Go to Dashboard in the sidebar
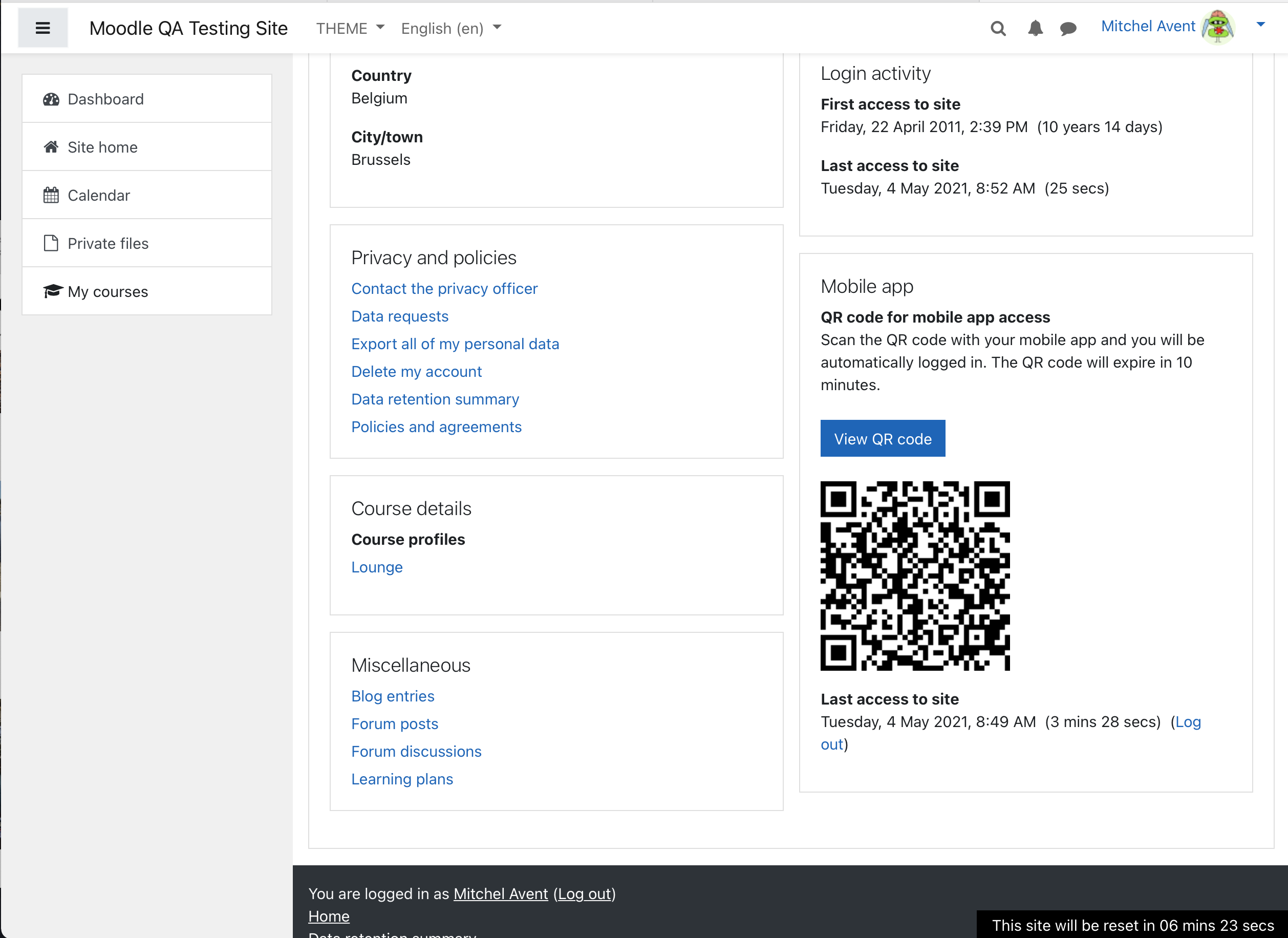1288x938 pixels. click(x=146, y=99)
